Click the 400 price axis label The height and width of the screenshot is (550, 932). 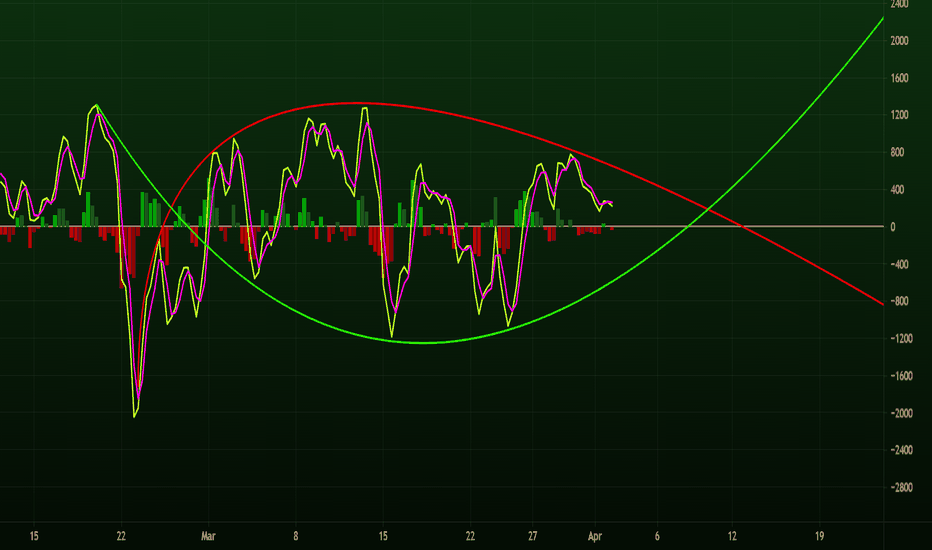coord(897,190)
